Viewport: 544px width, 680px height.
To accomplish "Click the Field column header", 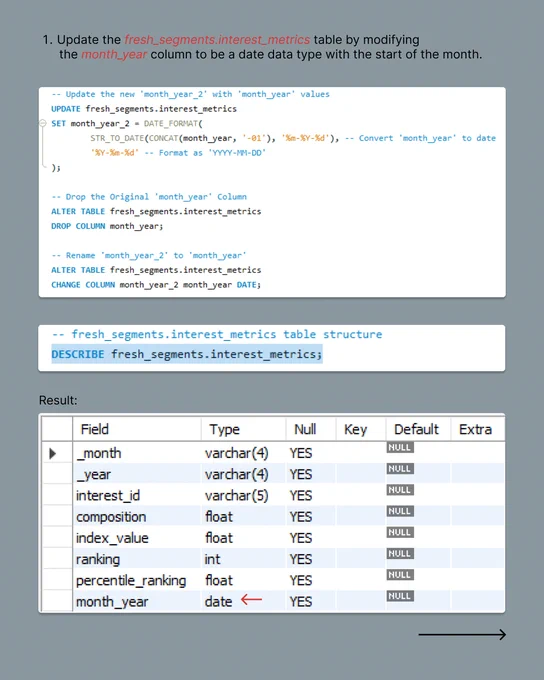I will 137,429.
